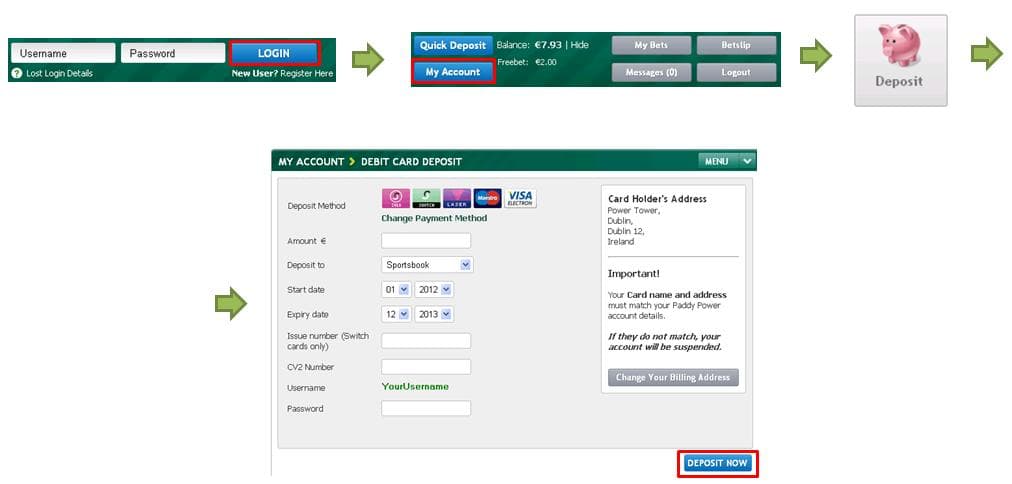Click the DEBIT CARD DEPOSIT breadcrumb text

pos(411,162)
